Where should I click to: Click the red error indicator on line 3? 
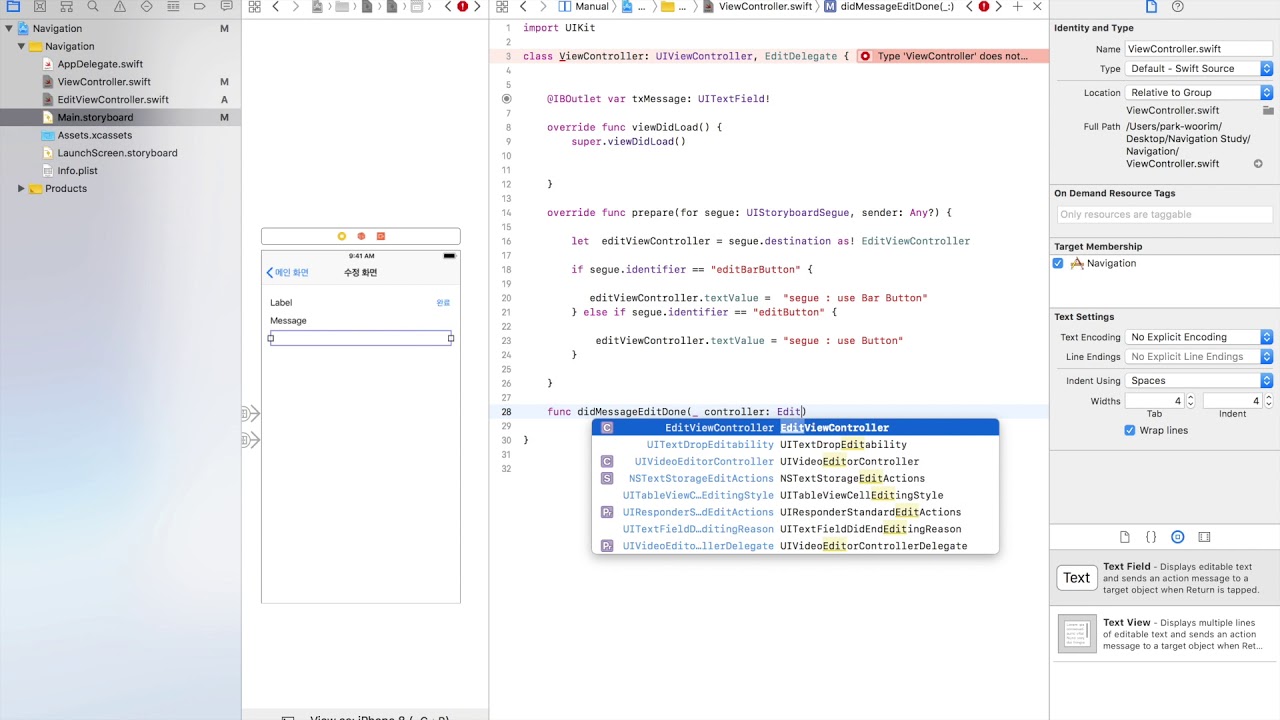click(865, 56)
